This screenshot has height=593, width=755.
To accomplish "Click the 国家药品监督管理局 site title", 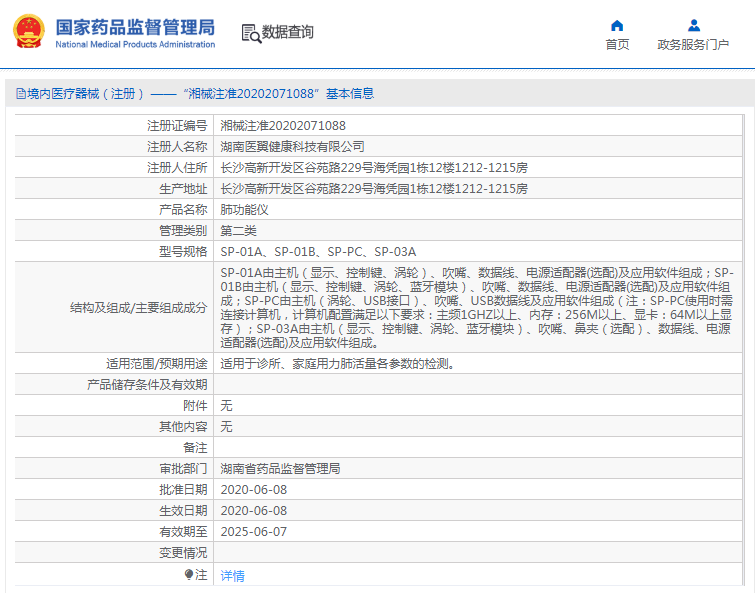I will [134, 25].
